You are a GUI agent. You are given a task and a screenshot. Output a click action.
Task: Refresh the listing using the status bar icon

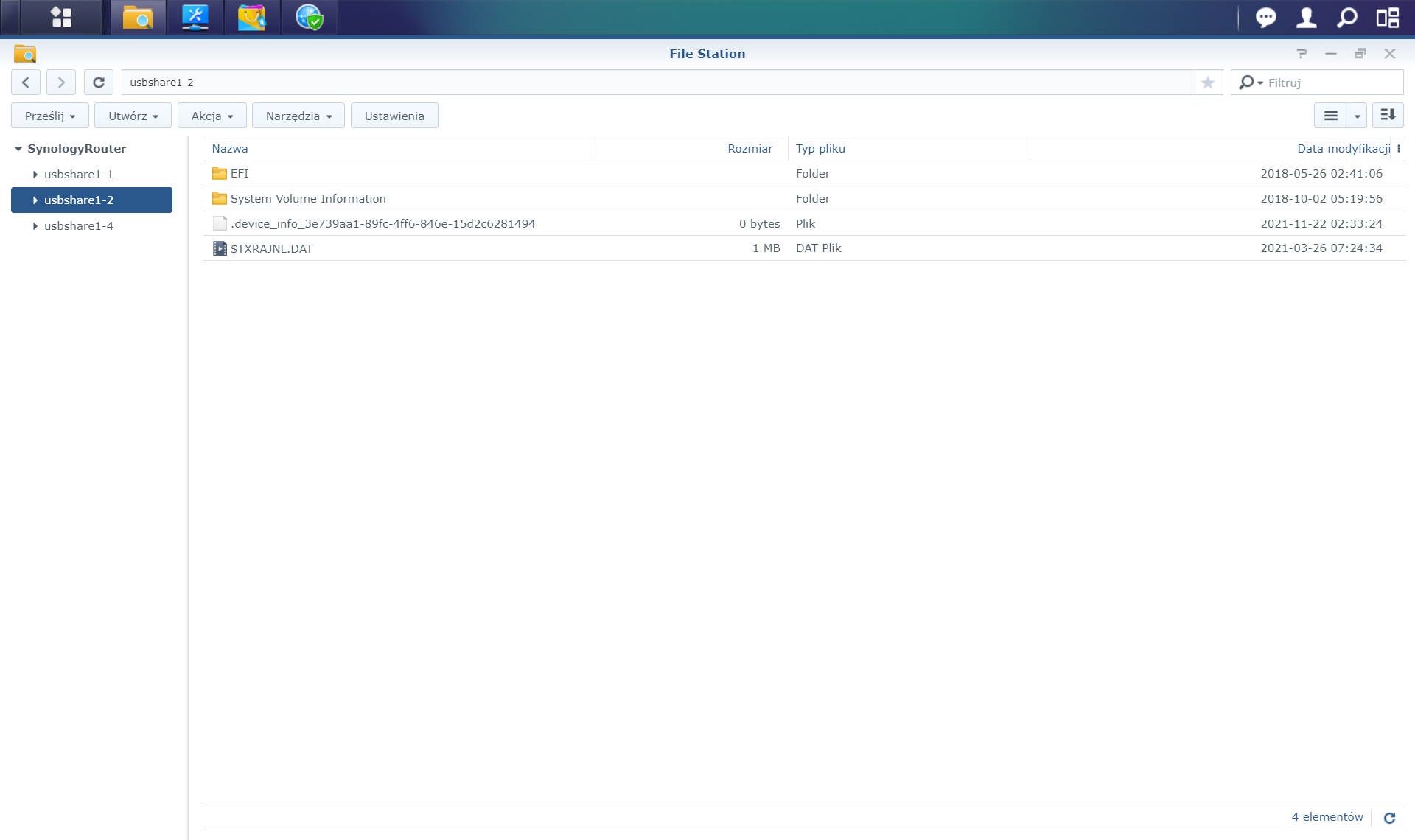(x=1389, y=818)
